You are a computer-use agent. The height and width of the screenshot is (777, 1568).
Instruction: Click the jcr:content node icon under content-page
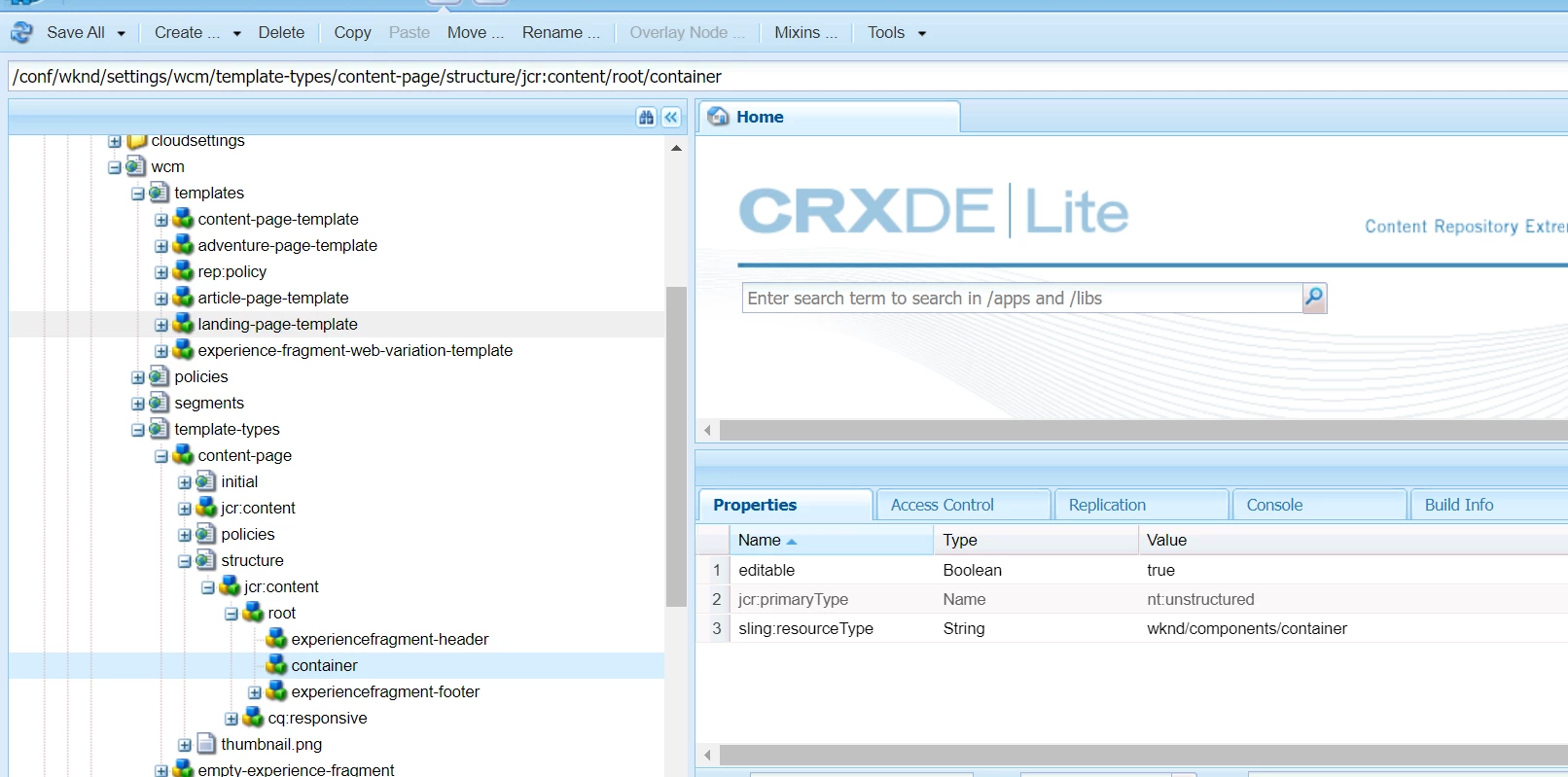pyautogui.click(x=206, y=508)
